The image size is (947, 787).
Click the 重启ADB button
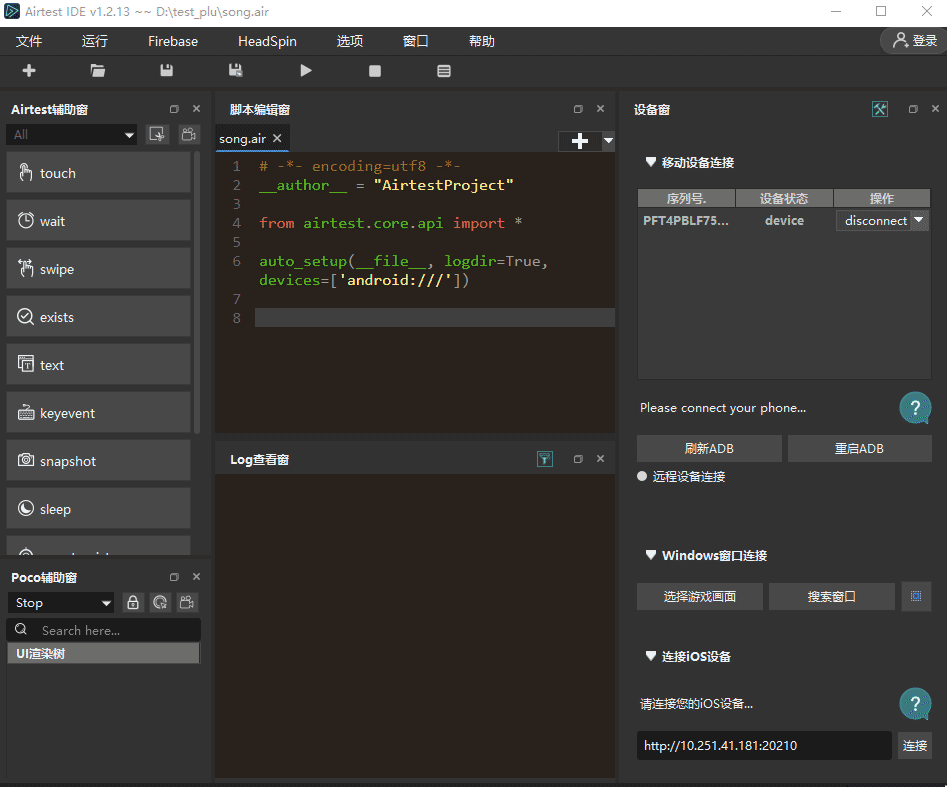pos(859,448)
